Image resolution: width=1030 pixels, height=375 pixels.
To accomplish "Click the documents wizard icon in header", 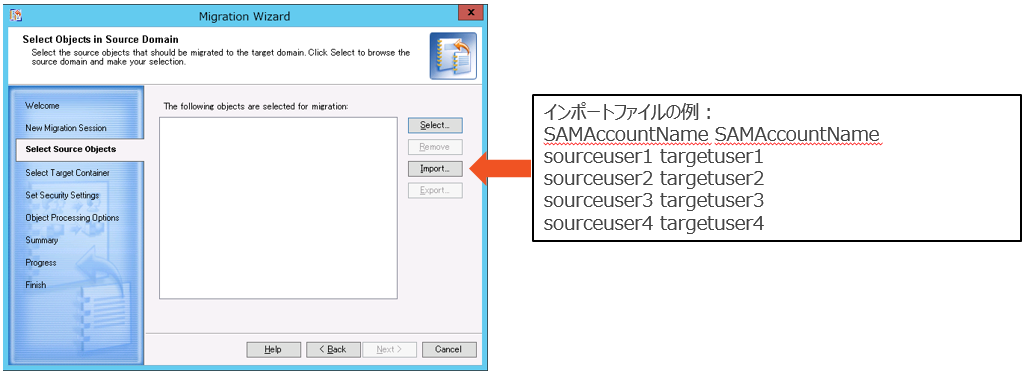I will coord(453,56).
